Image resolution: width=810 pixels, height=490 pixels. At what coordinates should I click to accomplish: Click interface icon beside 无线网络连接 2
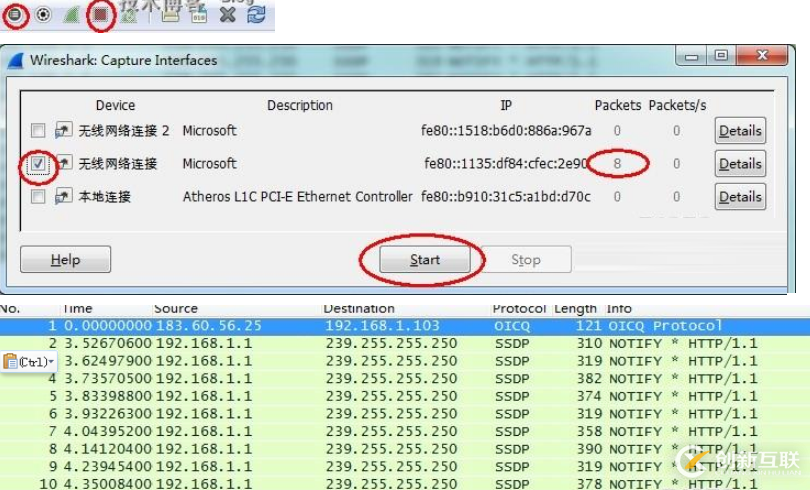[x=63, y=130]
